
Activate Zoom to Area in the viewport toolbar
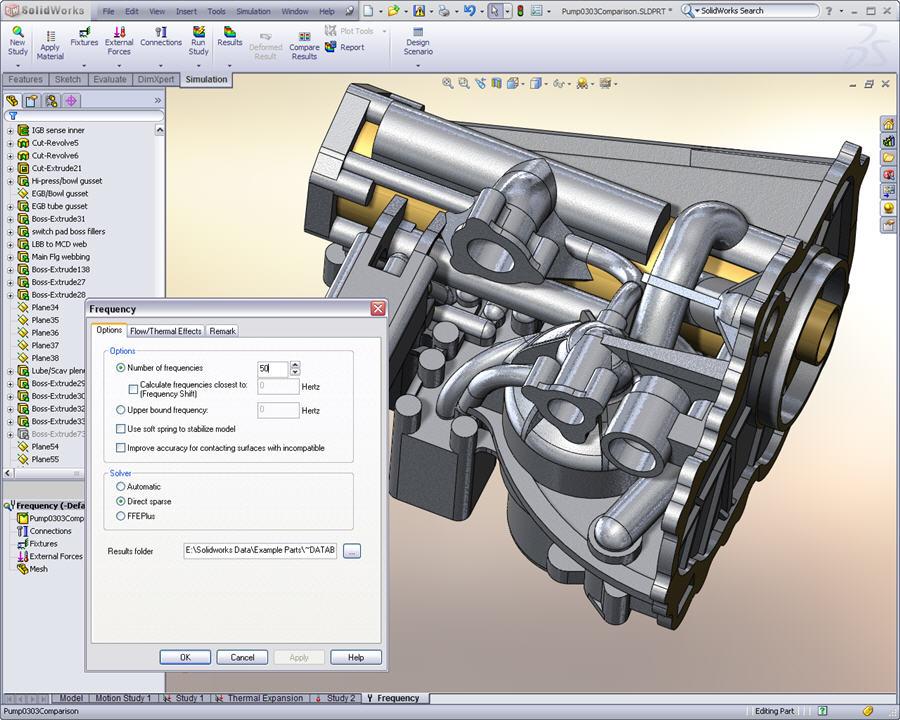click(x=463, y=84)
